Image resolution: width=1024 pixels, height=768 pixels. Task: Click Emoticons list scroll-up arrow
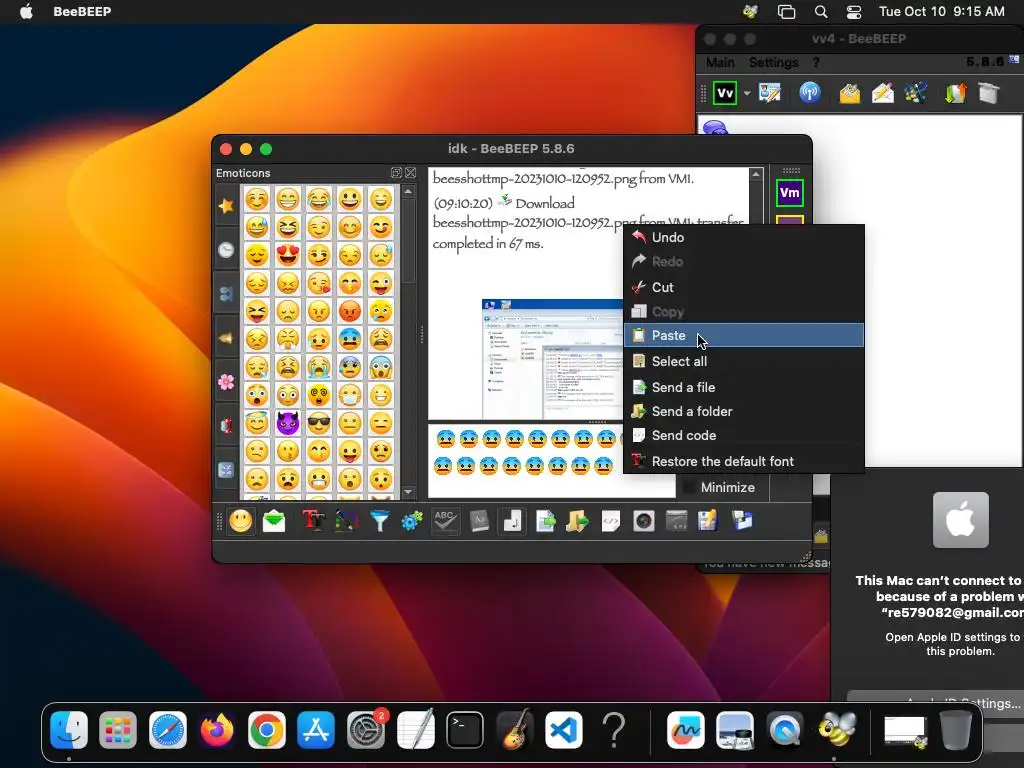point(408,192)
